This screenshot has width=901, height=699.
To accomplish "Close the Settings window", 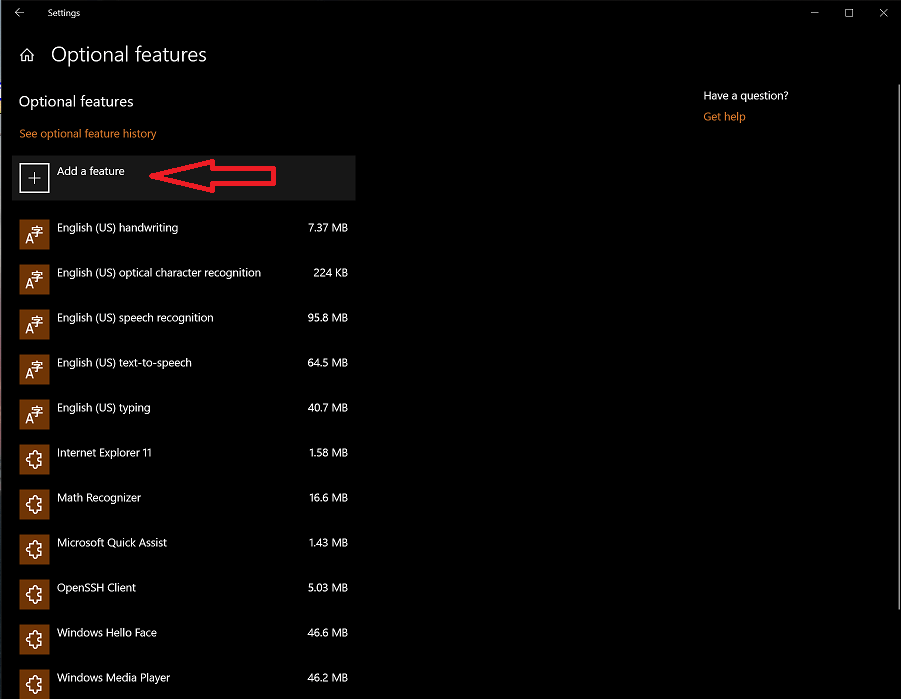I will pos(883,13).
